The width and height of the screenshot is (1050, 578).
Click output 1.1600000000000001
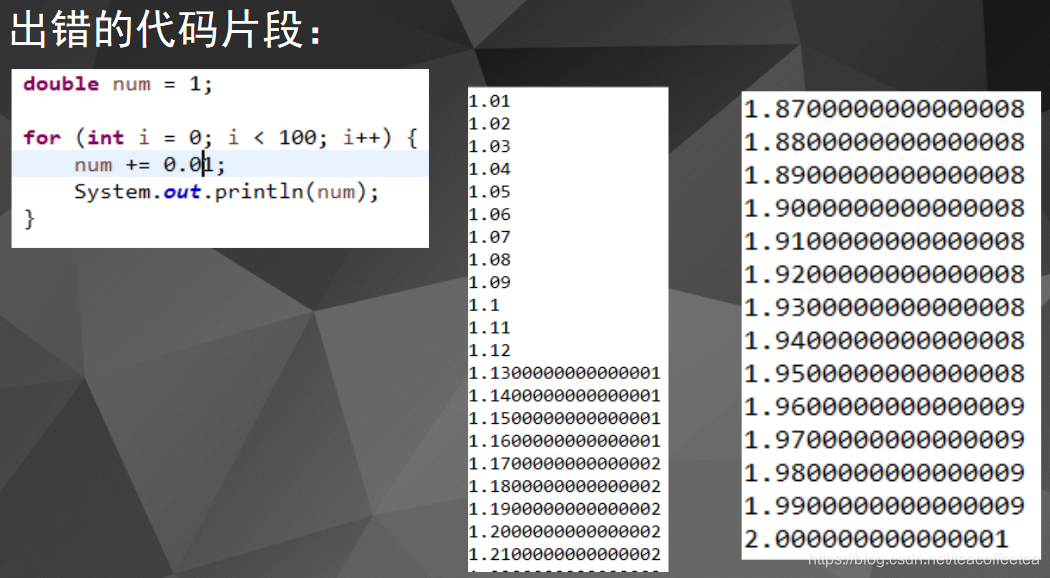[x=565, y=441]
